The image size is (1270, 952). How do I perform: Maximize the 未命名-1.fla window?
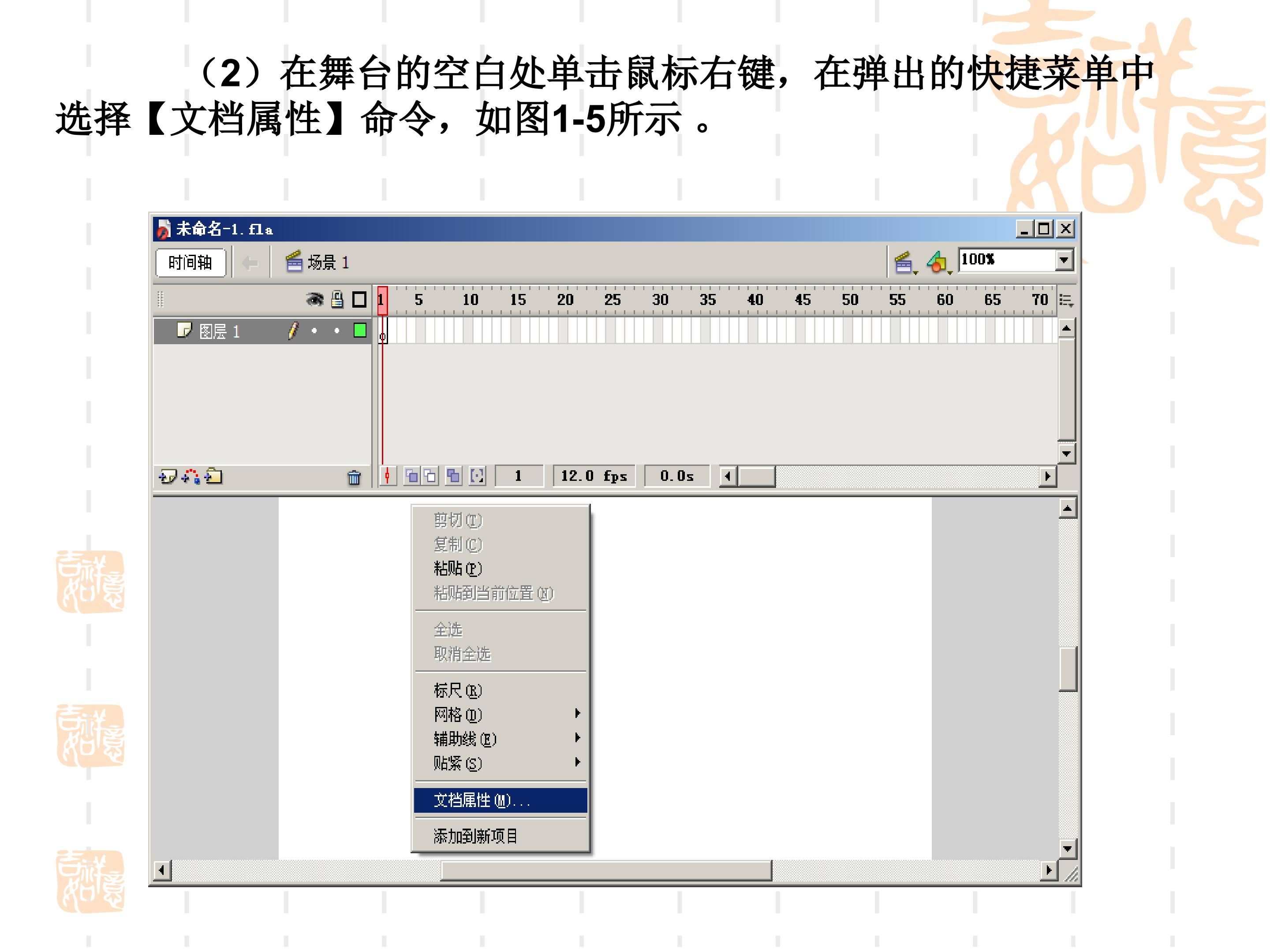coord(1044,229)
